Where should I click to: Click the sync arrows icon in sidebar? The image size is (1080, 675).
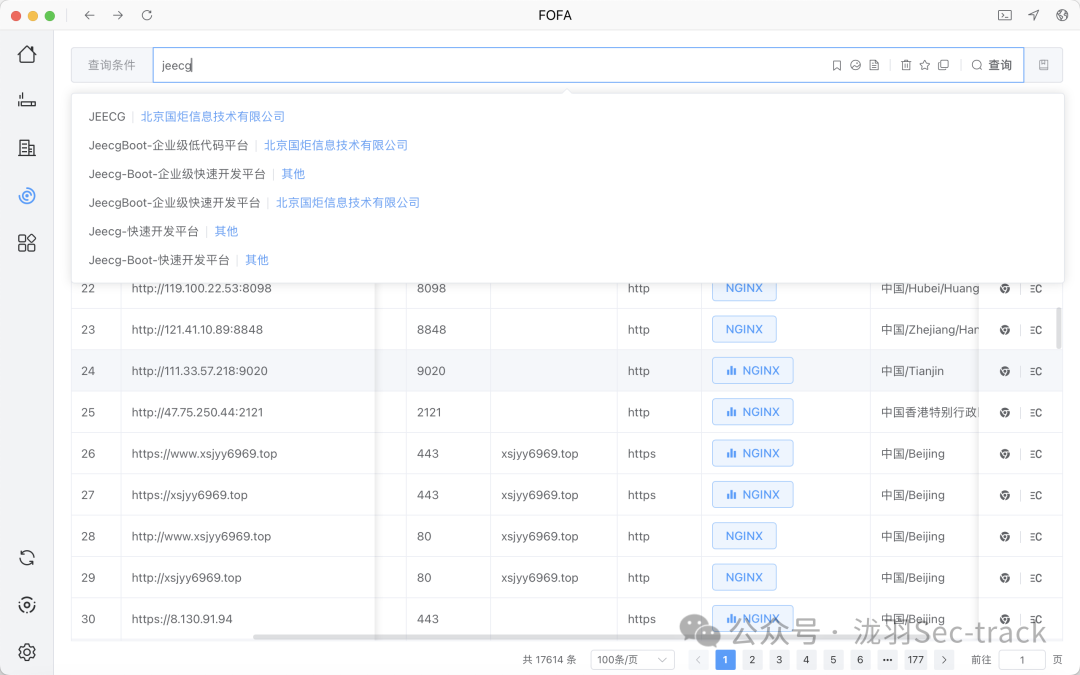coord(27,557)
